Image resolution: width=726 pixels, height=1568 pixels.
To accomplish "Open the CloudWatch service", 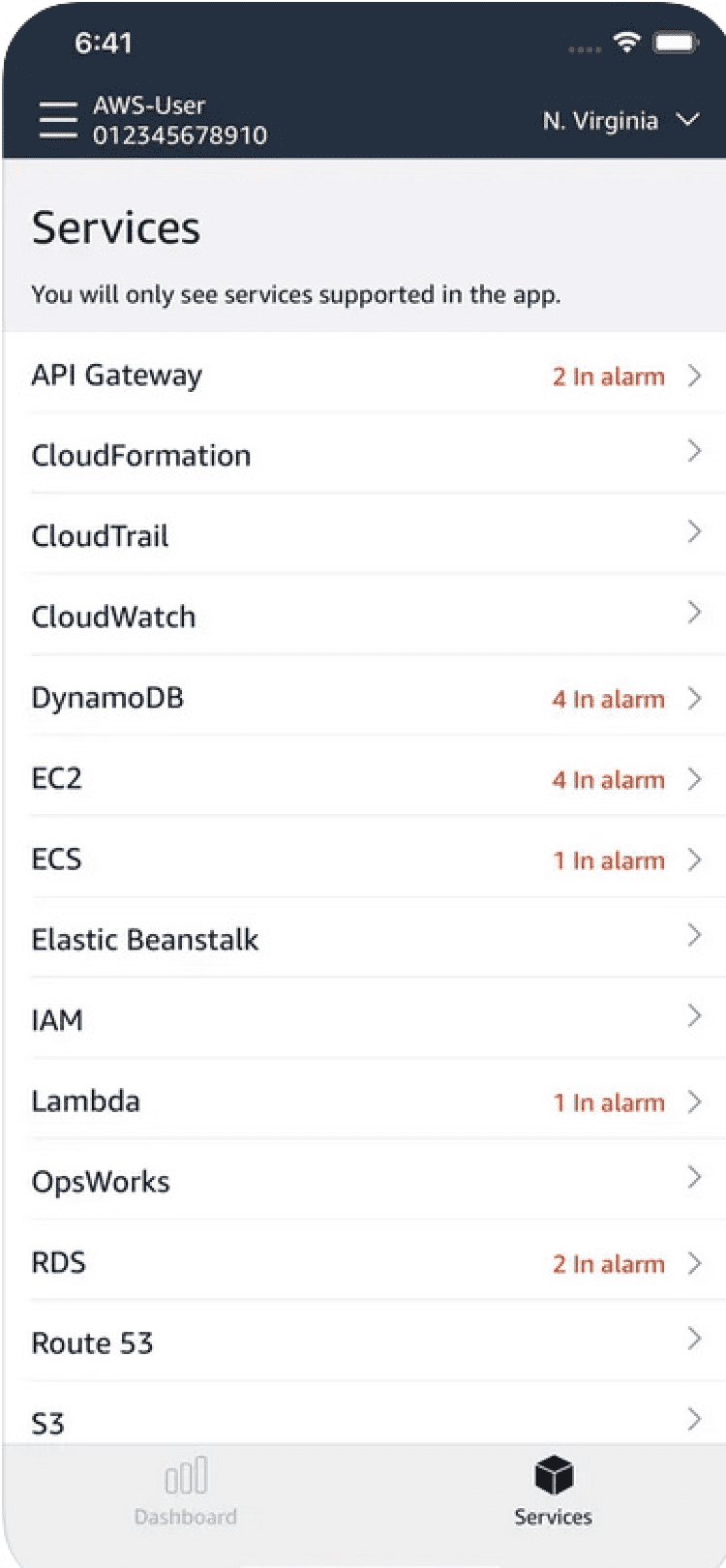I will coord(113,618).
